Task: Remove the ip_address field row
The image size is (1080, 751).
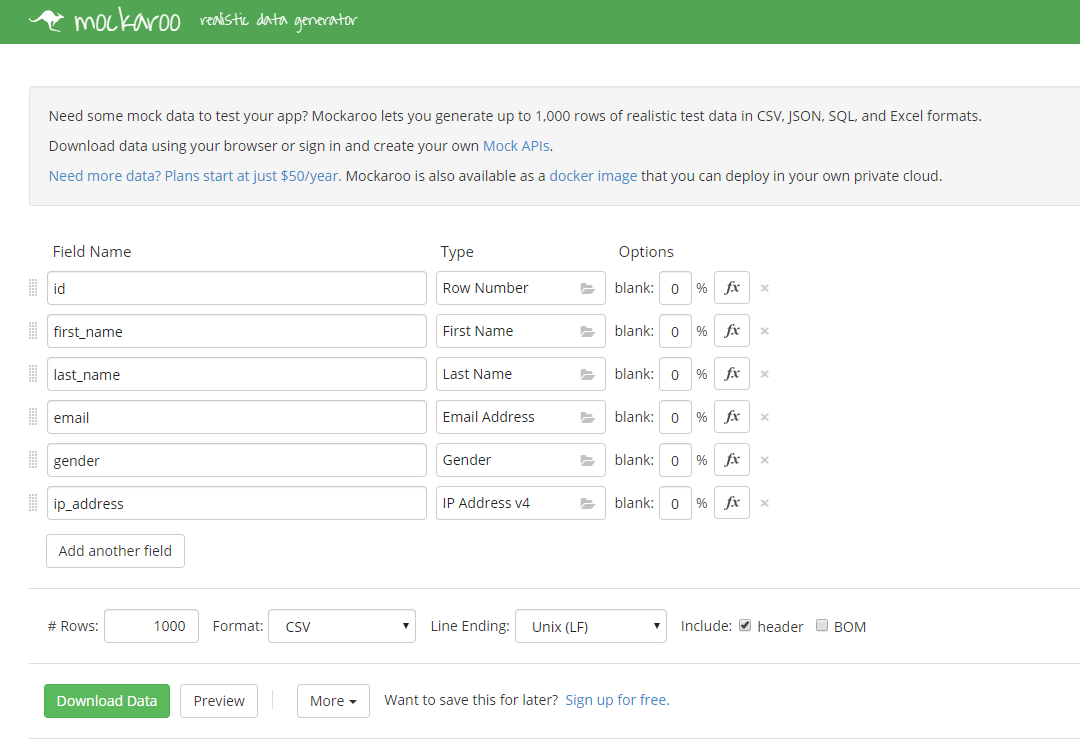Action: point(765,503)
